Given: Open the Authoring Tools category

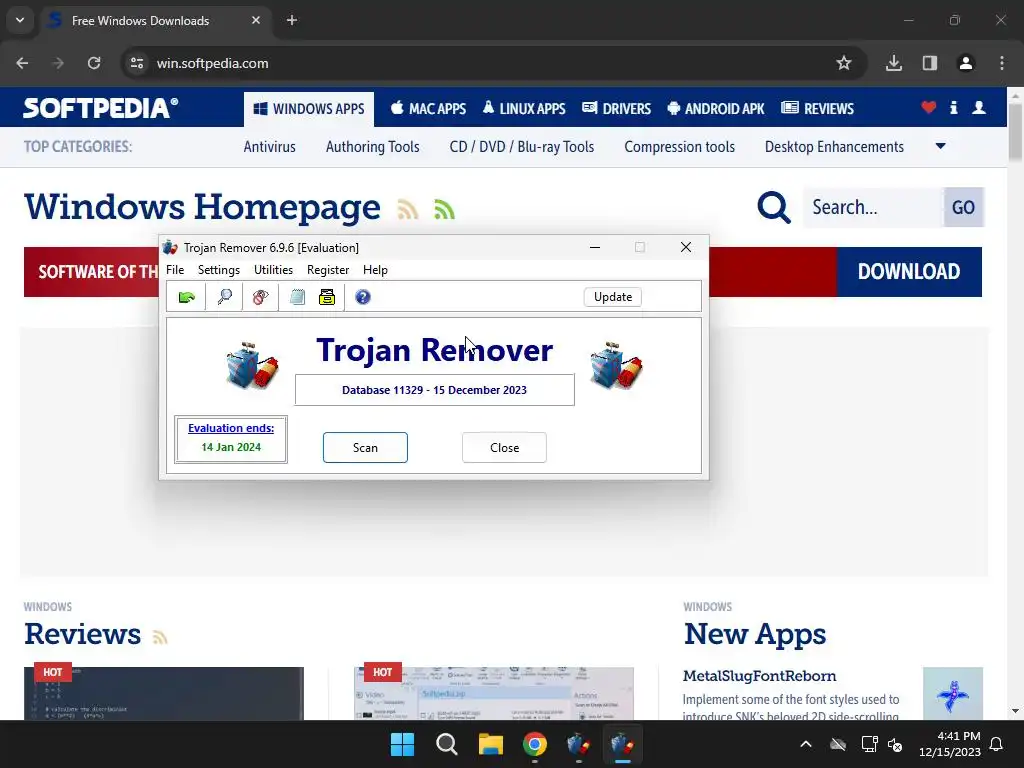Looking at the screenshot, I should [373, 147].
